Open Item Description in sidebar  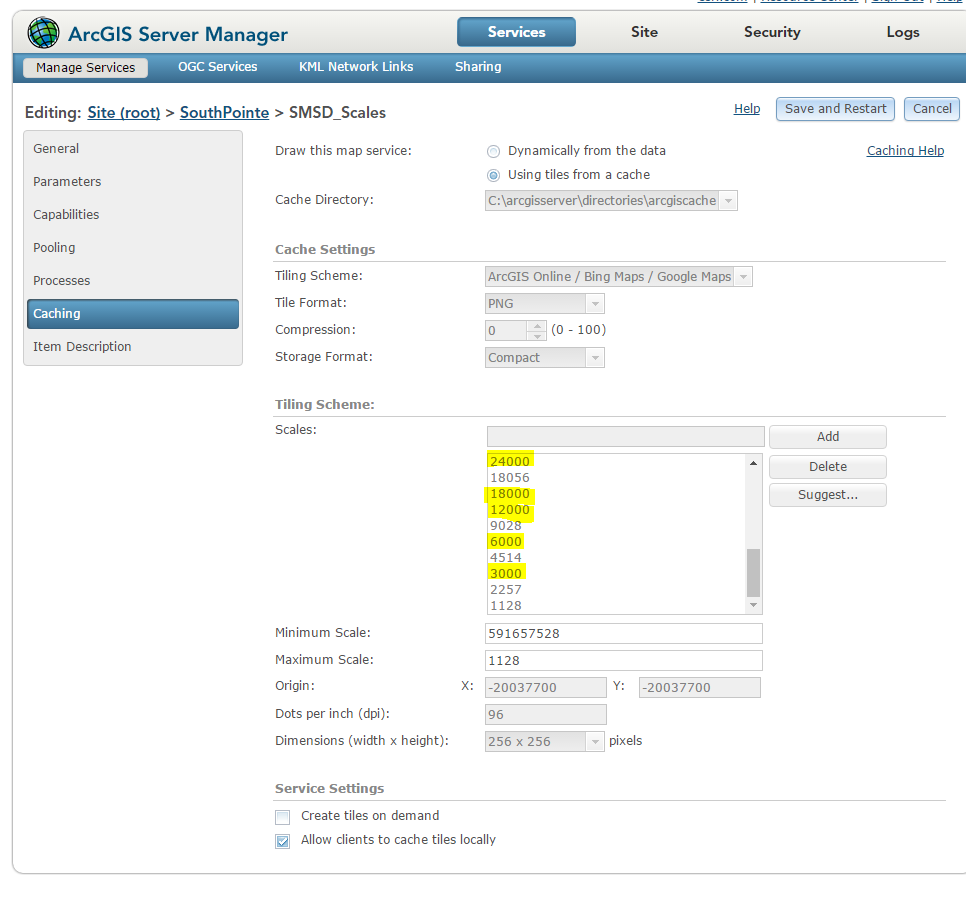(x=132, y=346)
